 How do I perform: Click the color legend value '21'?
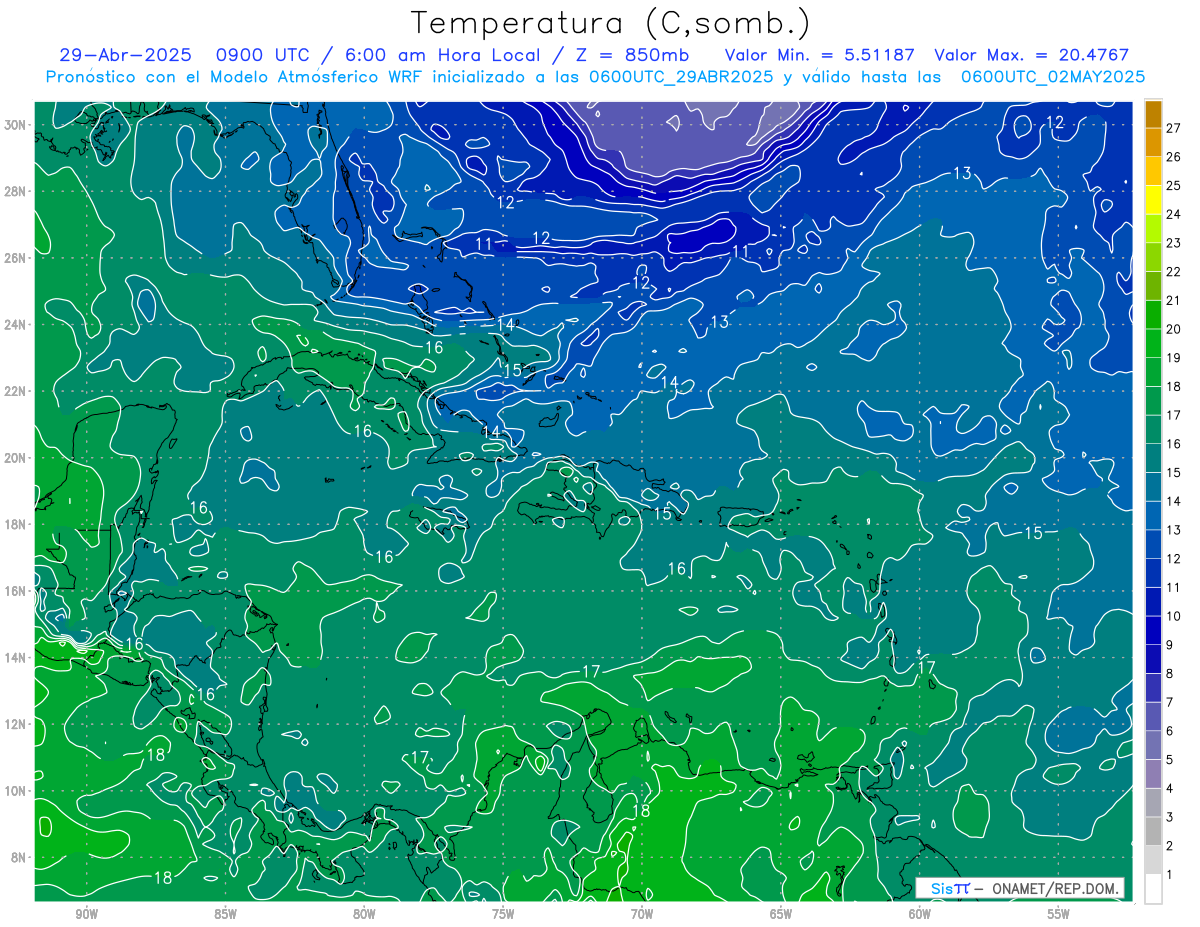(x=1174, y=300)
